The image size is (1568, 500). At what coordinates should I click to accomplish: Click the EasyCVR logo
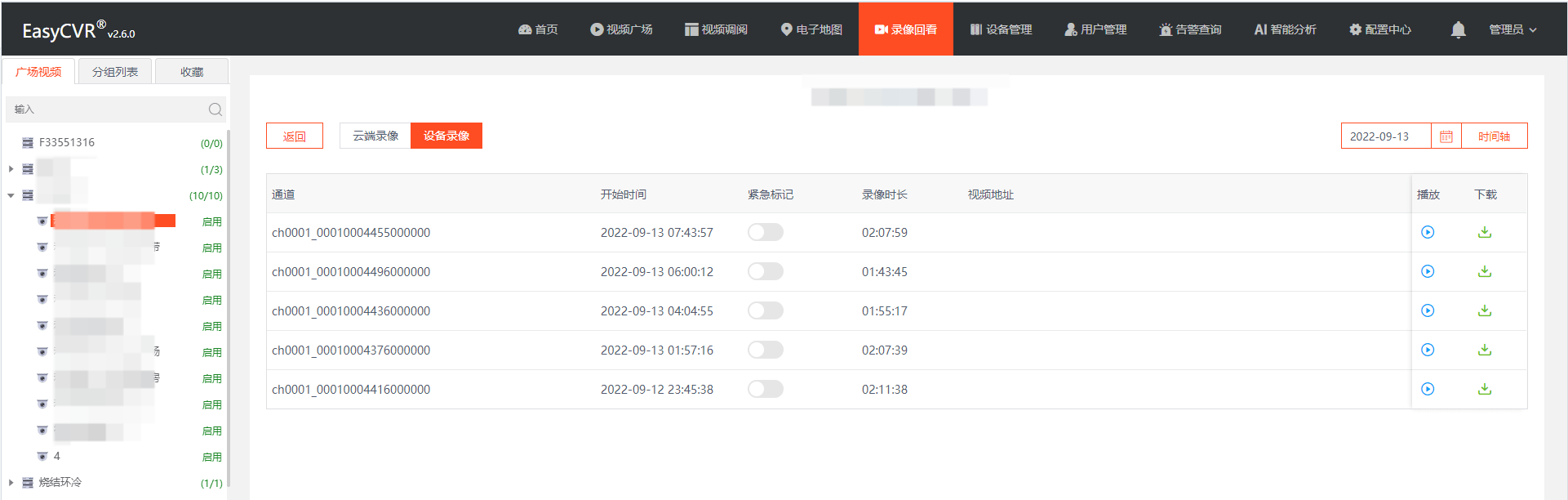78,30
